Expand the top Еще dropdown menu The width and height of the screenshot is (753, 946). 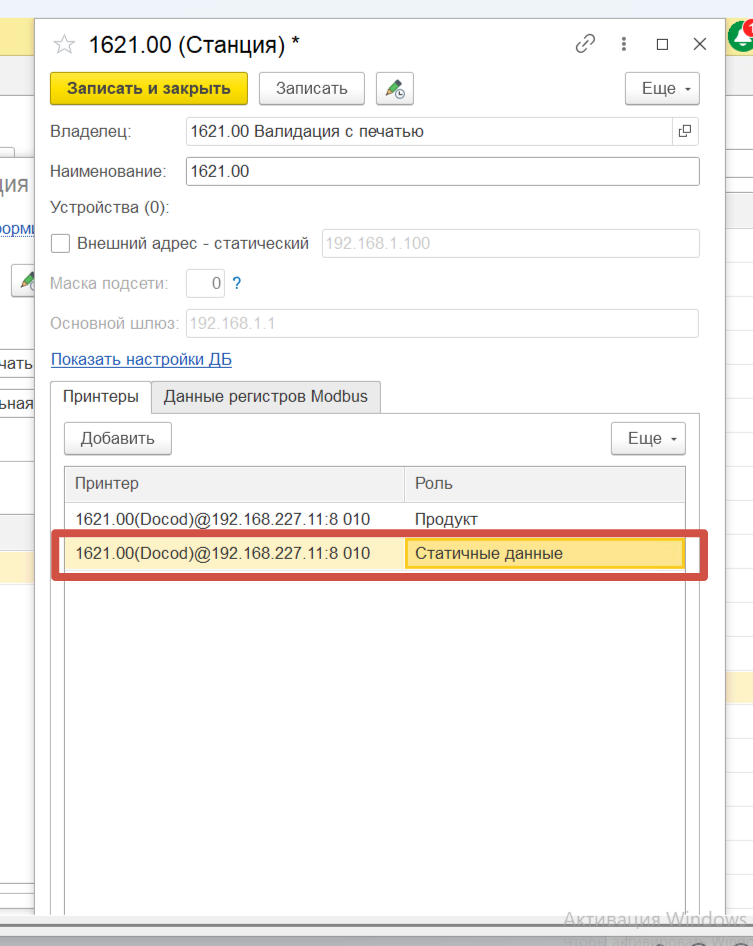(662, 88)
